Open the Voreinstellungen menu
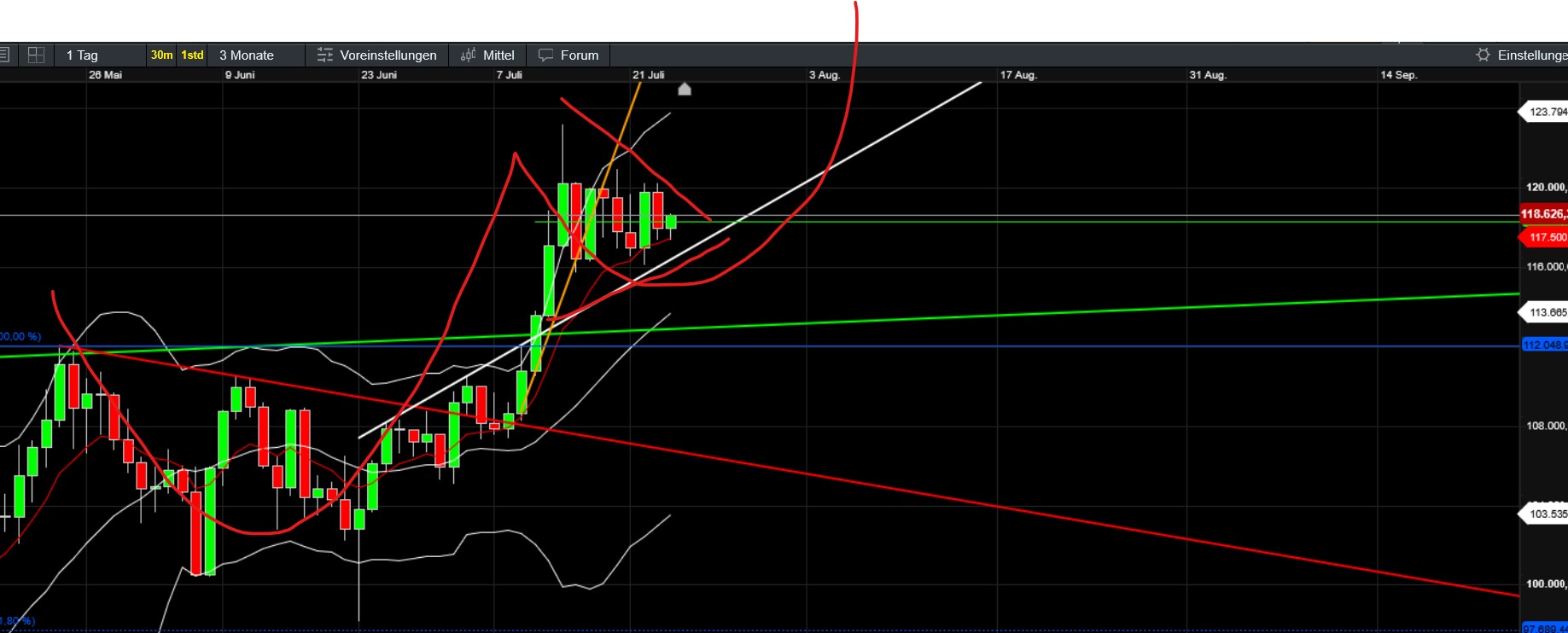This screenshot has height=633, width=1568. (388, 55)
